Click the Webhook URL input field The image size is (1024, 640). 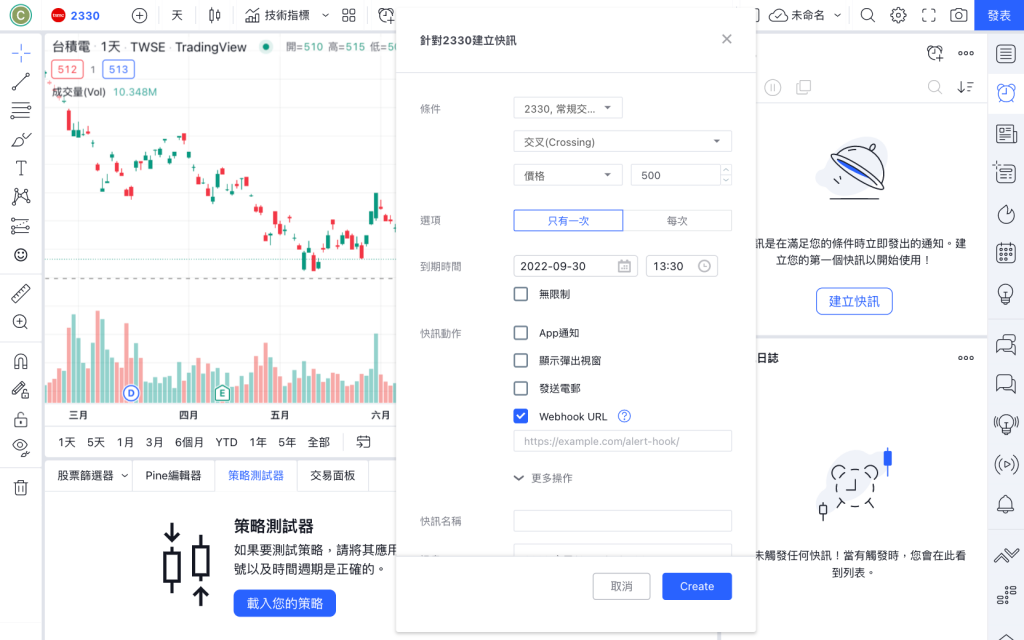(x=622, y=441)
